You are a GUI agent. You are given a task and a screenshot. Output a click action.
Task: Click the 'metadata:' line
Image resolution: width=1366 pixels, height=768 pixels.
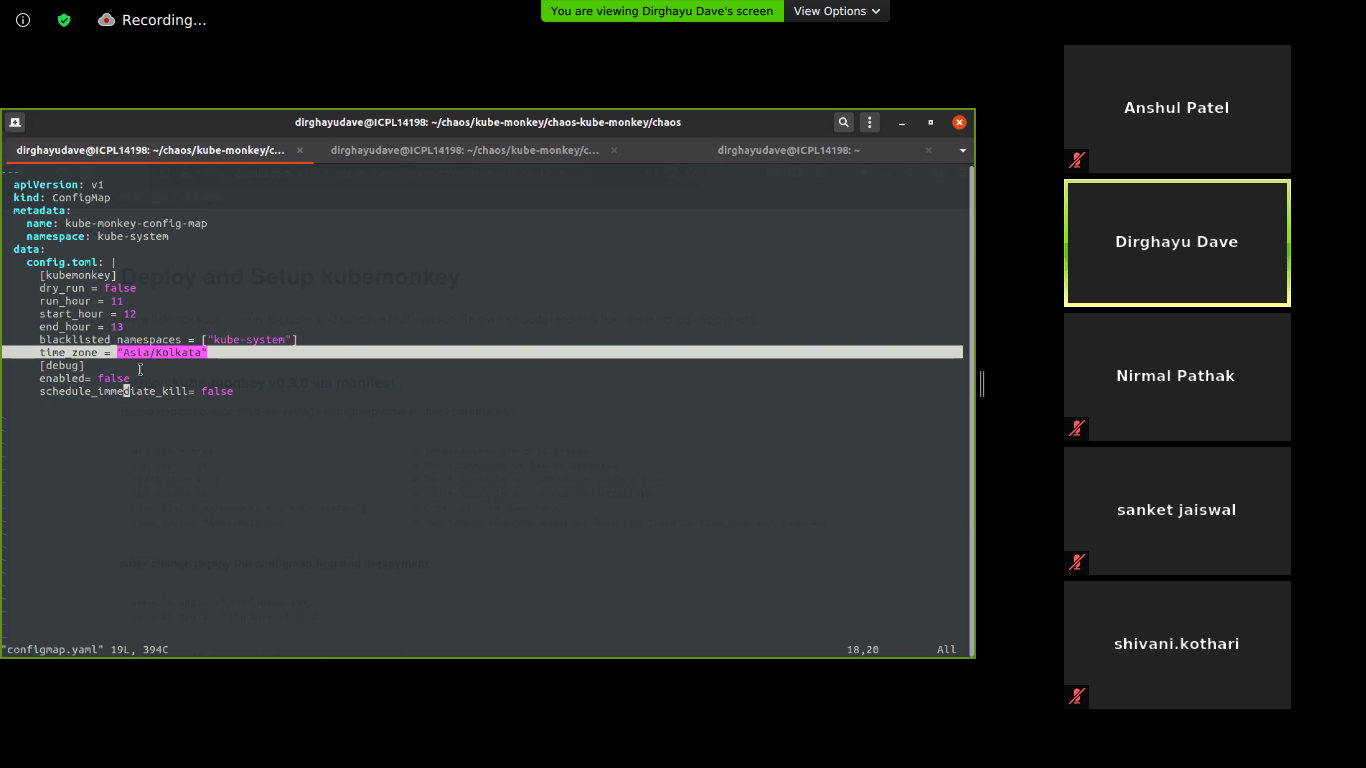(42, 211)
